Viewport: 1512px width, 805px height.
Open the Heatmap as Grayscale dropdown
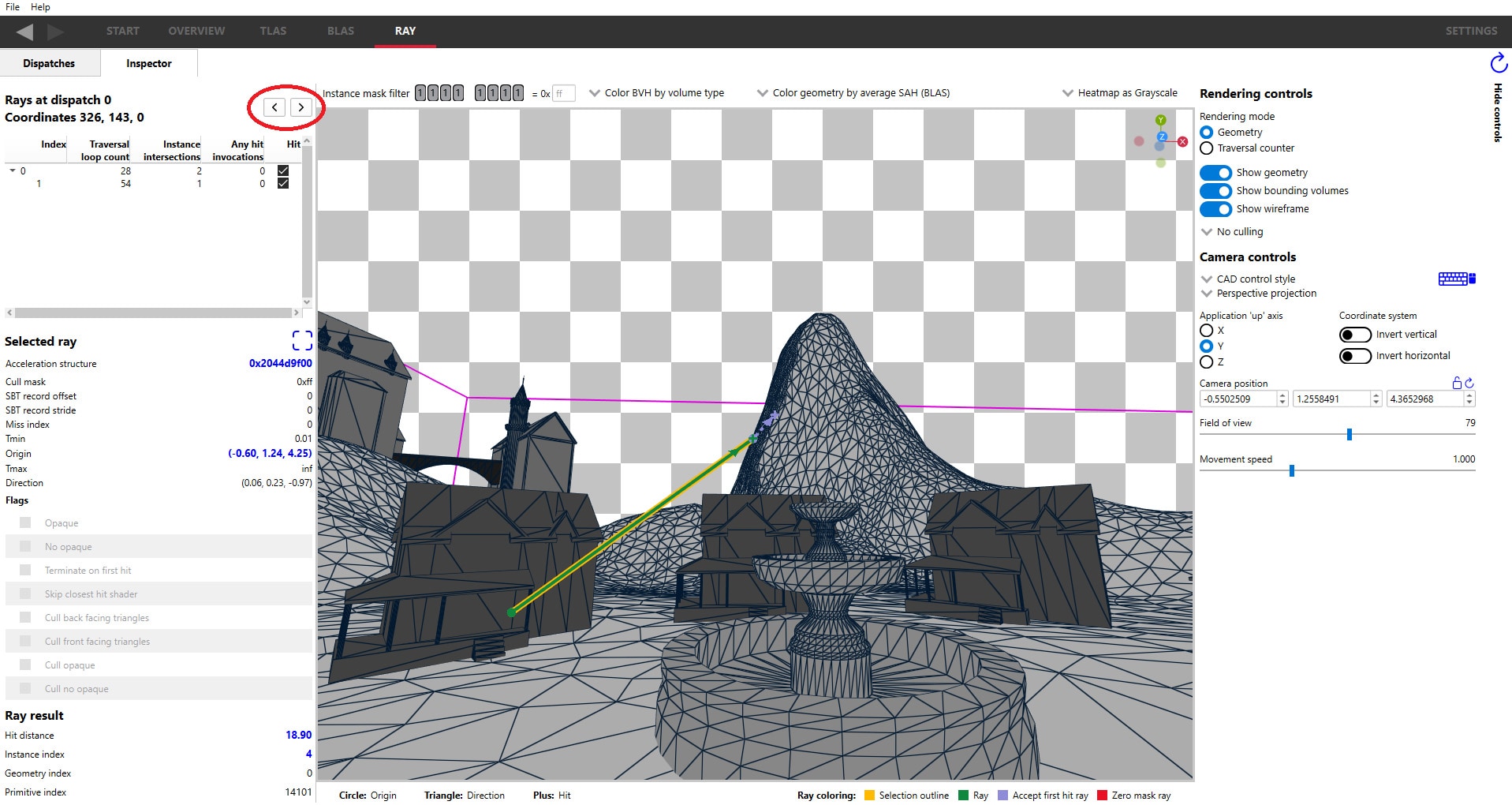pos(1120,93)
